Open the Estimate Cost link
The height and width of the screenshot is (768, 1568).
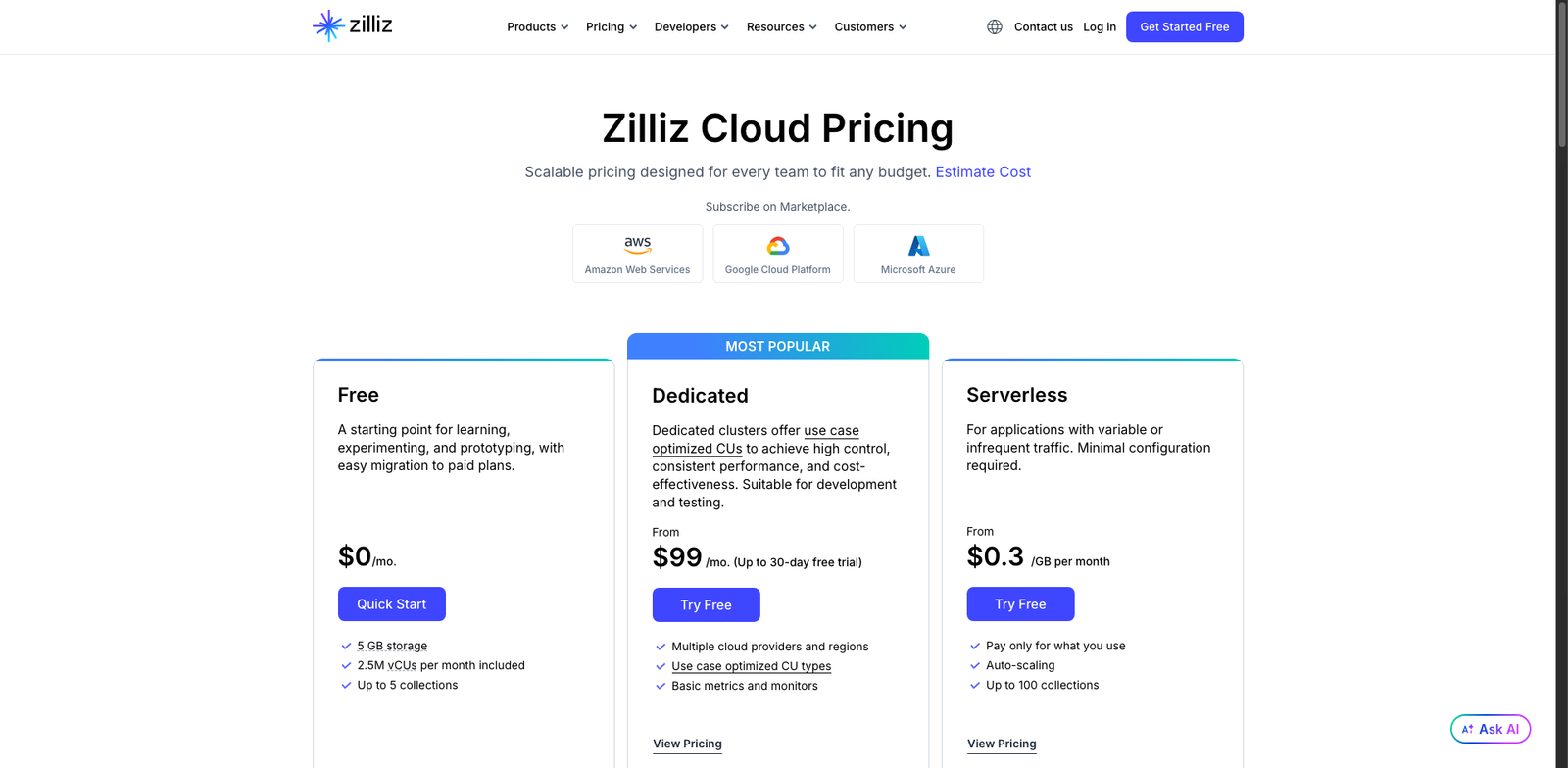[983, 171]
